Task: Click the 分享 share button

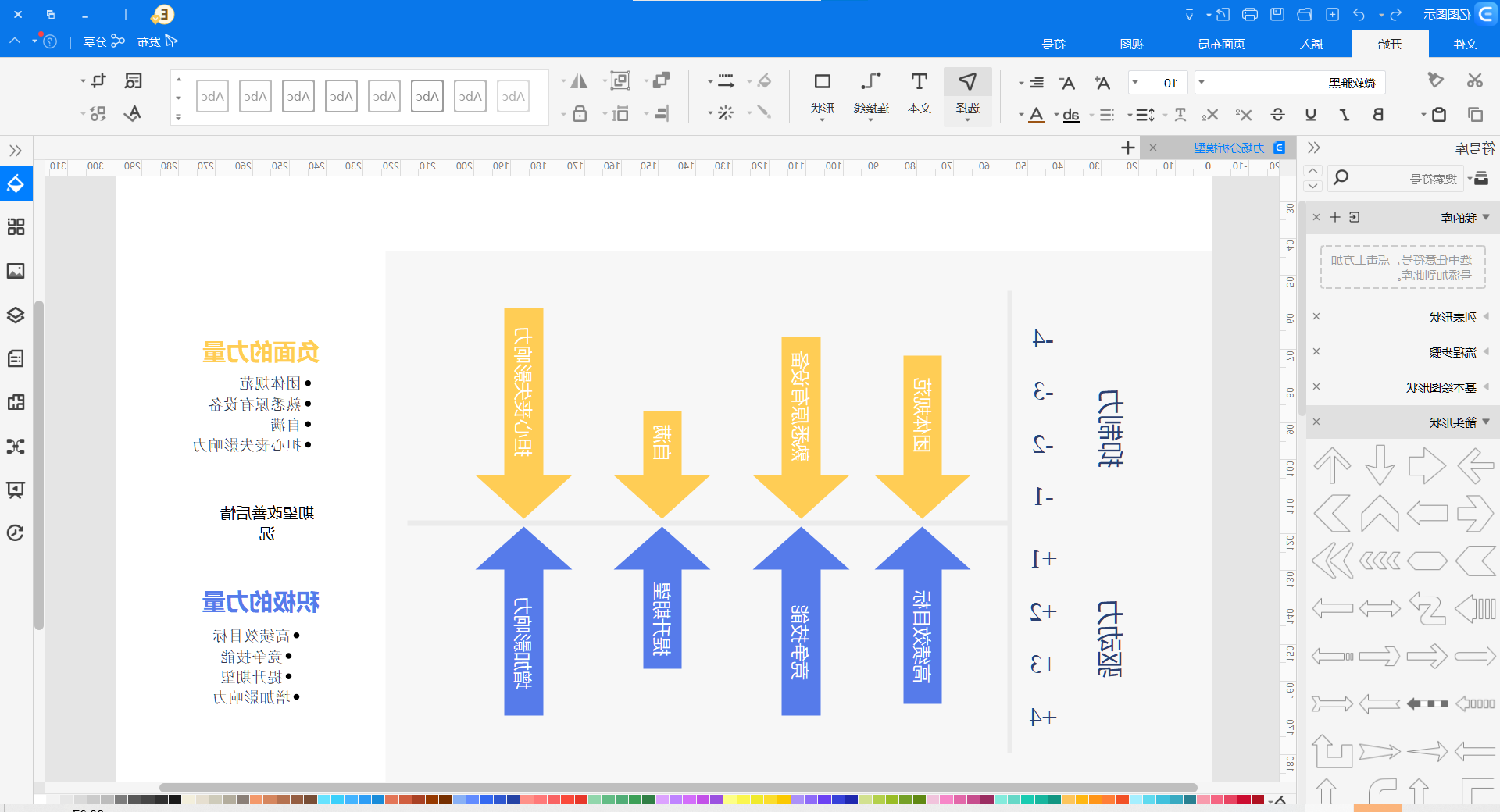Action: (x=103, y=41)
